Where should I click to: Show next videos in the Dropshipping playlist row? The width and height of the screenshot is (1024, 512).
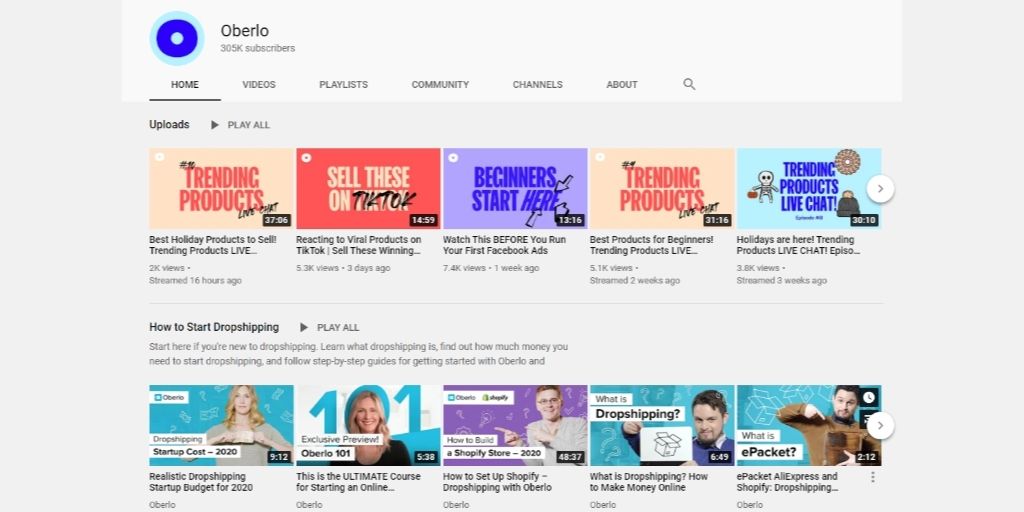[880, 425]
